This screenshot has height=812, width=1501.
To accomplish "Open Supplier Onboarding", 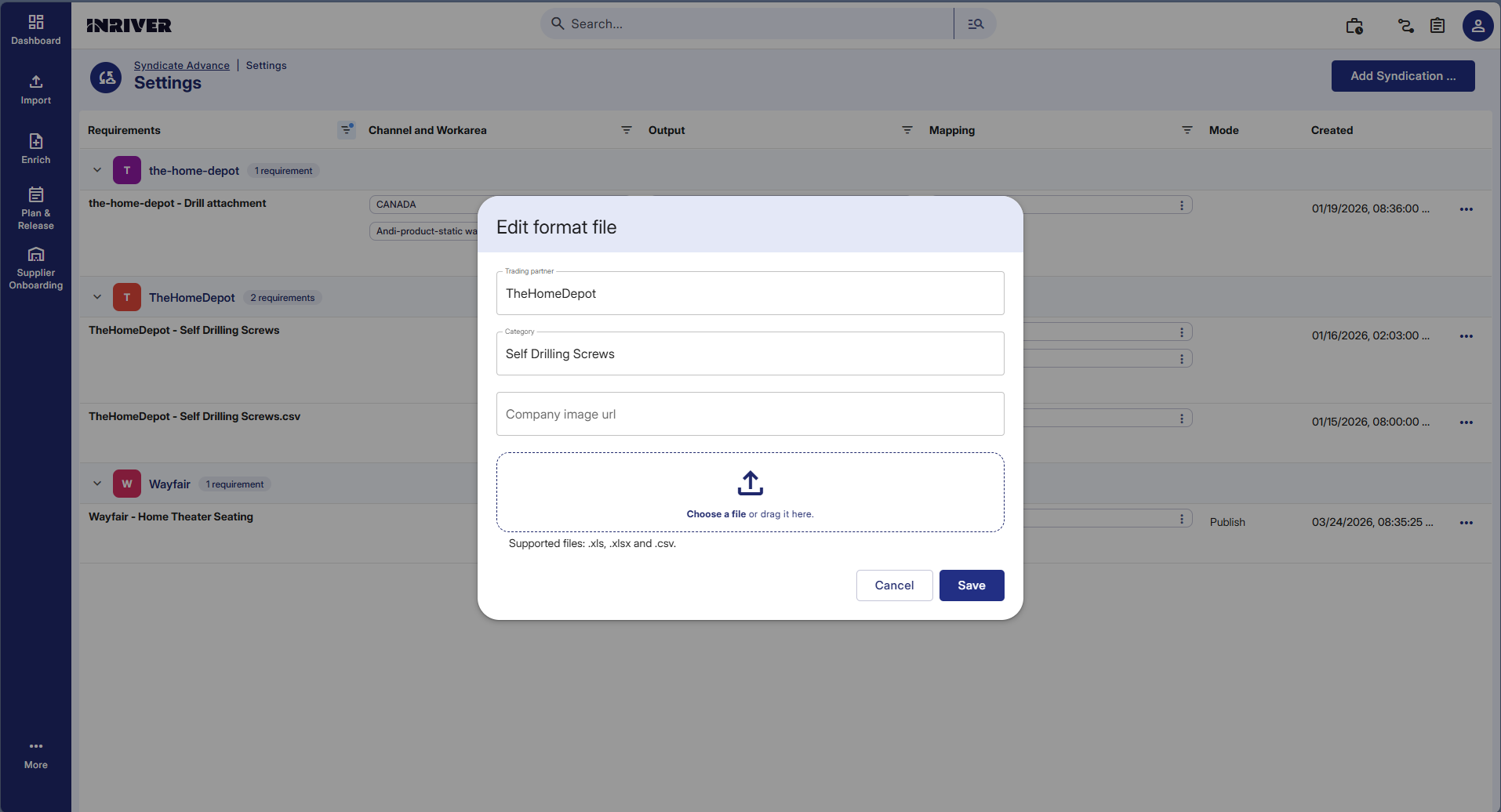I will (x=36, y=268).
